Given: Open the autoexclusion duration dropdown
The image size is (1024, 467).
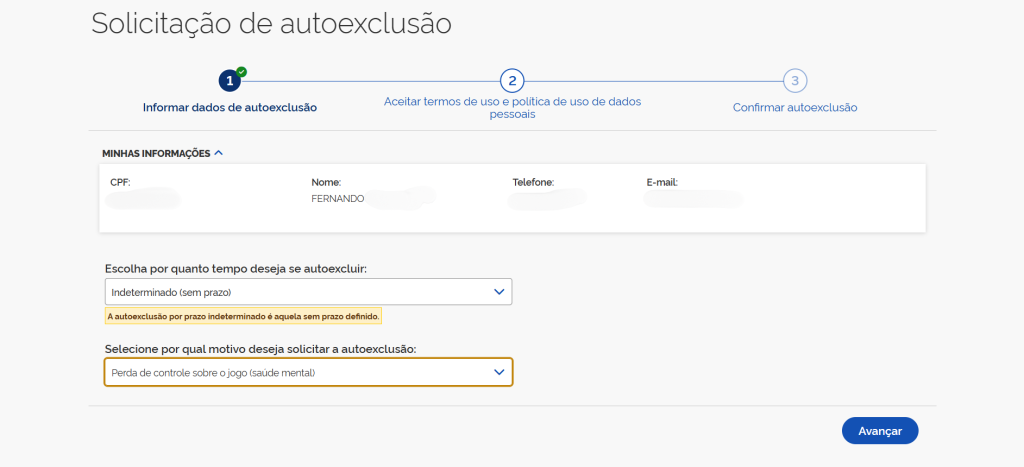Looking at the screenshot, I should coord(308,292).
